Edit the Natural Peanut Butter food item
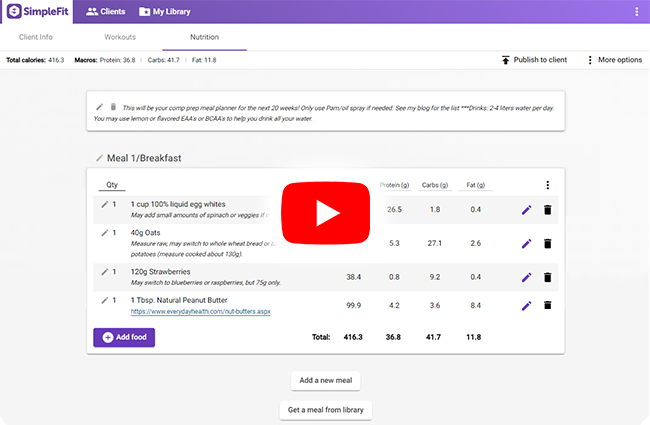650x425 pixels. pos(526,306)
